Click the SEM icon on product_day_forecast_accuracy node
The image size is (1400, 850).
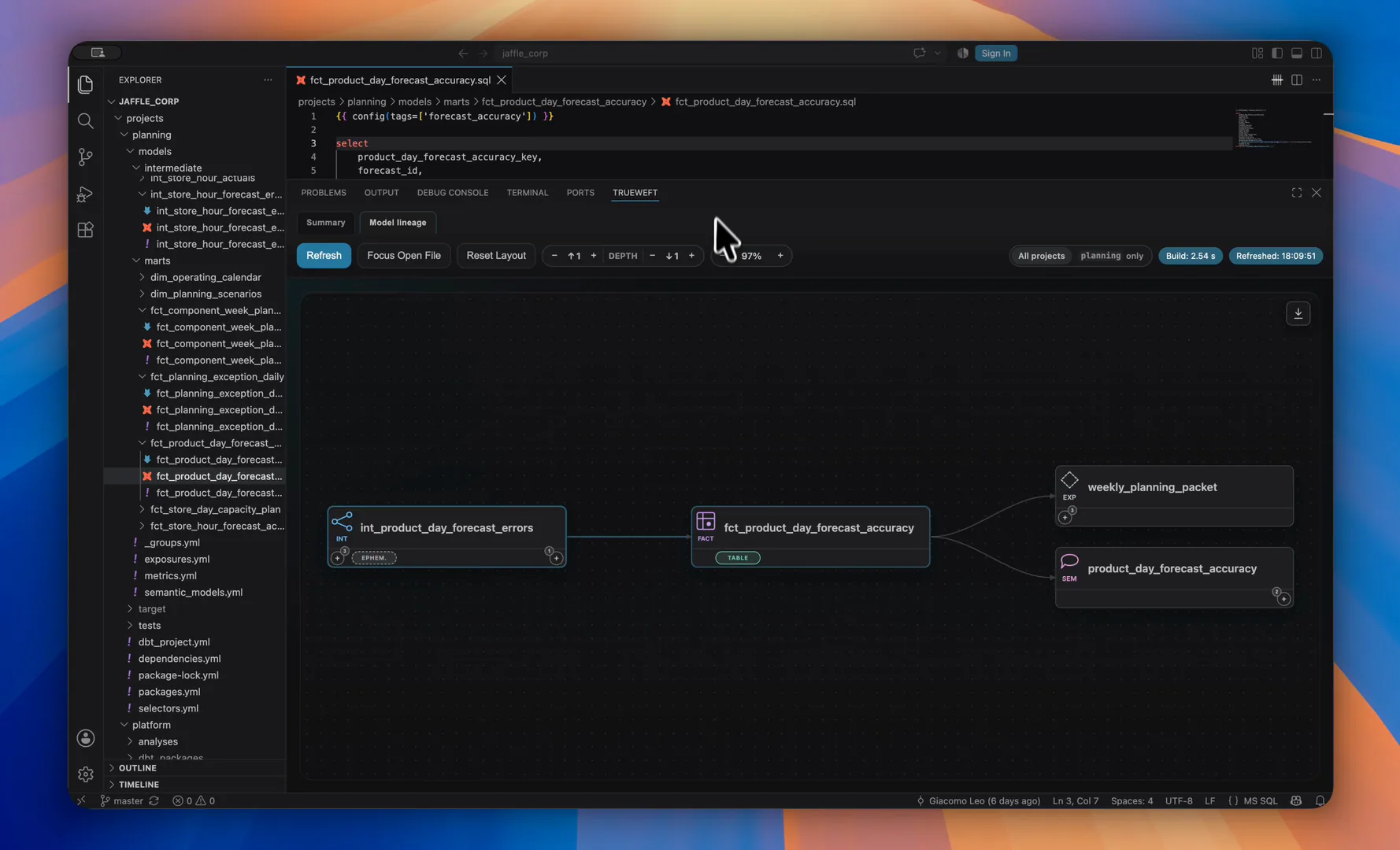pos(1069,561)
